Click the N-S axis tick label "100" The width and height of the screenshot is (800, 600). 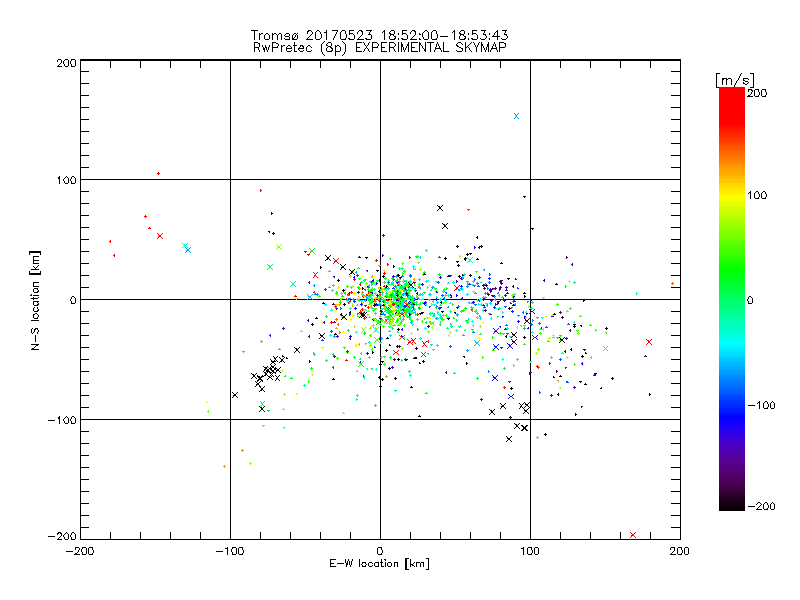pyautogui.click(x=66, y=180)
